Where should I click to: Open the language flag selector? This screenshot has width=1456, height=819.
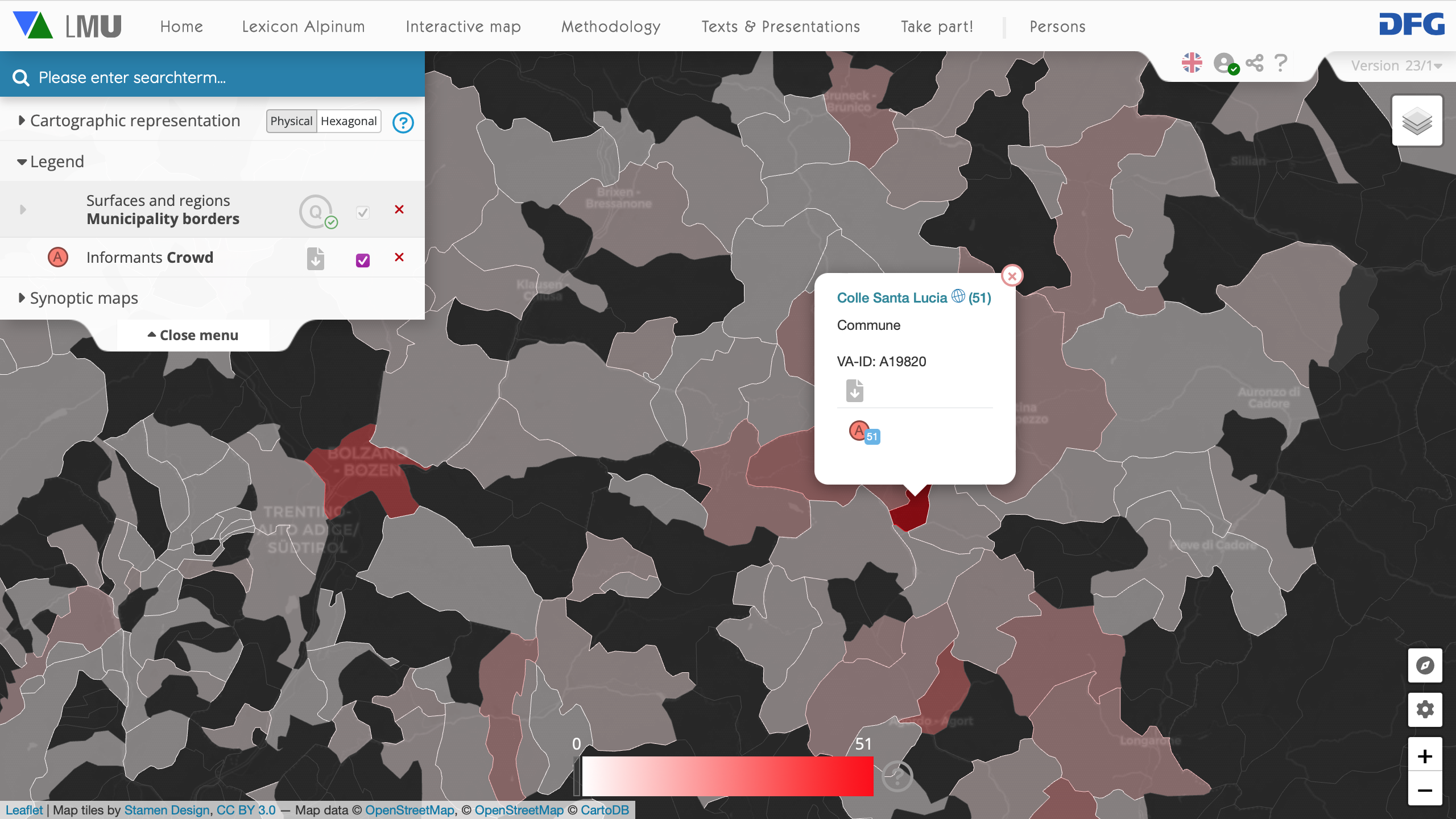coord(1192,63)
